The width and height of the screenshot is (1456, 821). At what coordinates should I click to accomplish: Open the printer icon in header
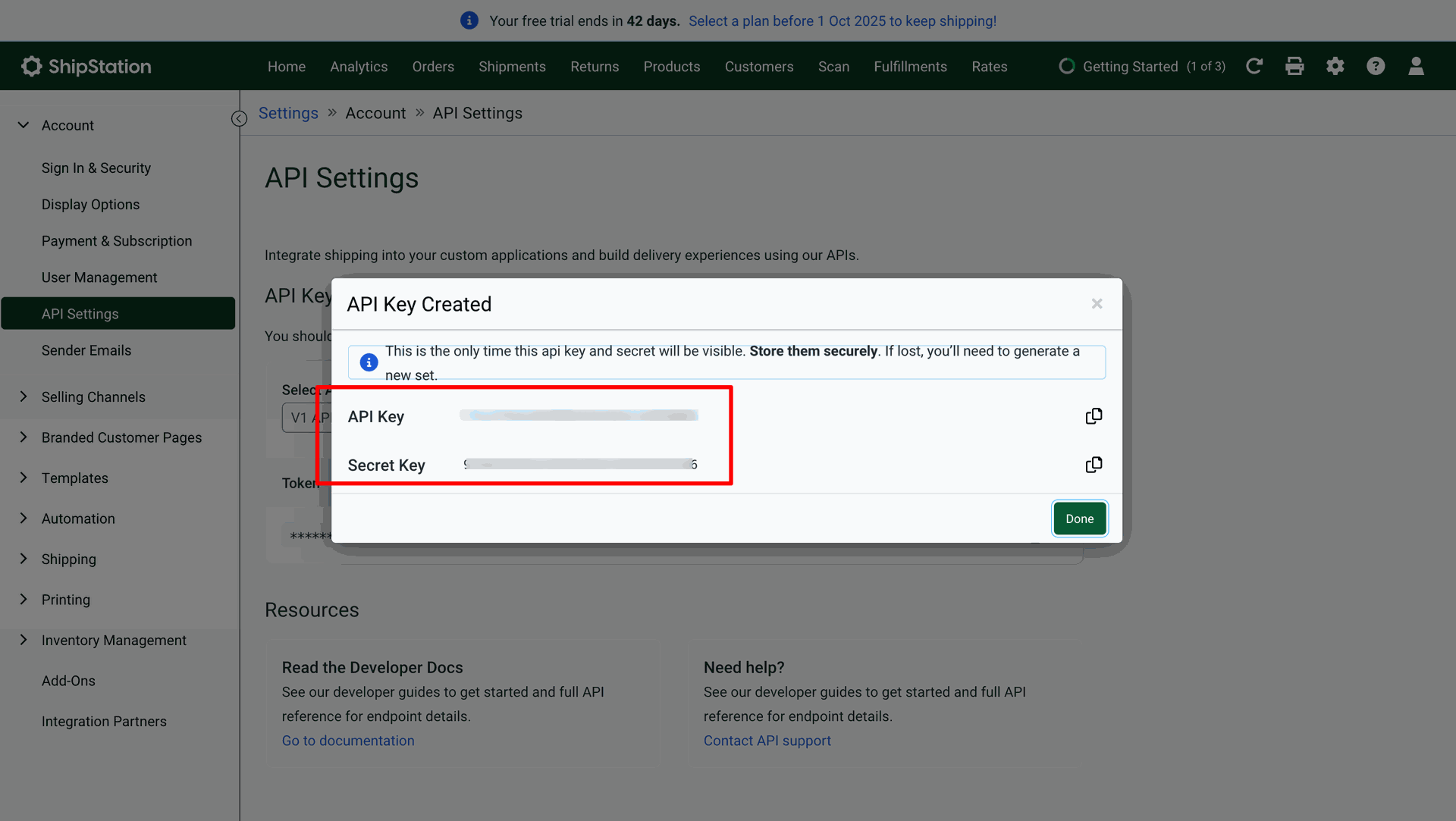click(x=1294, y=67)
